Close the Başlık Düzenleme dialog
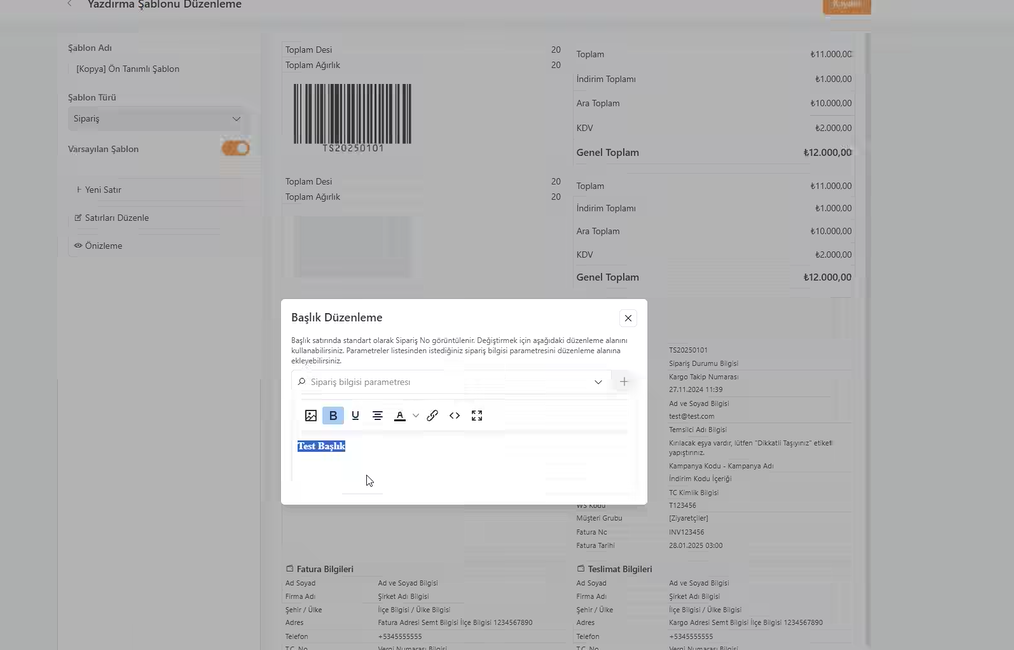Viewport: 1014px width, 650px height. tap(628, 318)
